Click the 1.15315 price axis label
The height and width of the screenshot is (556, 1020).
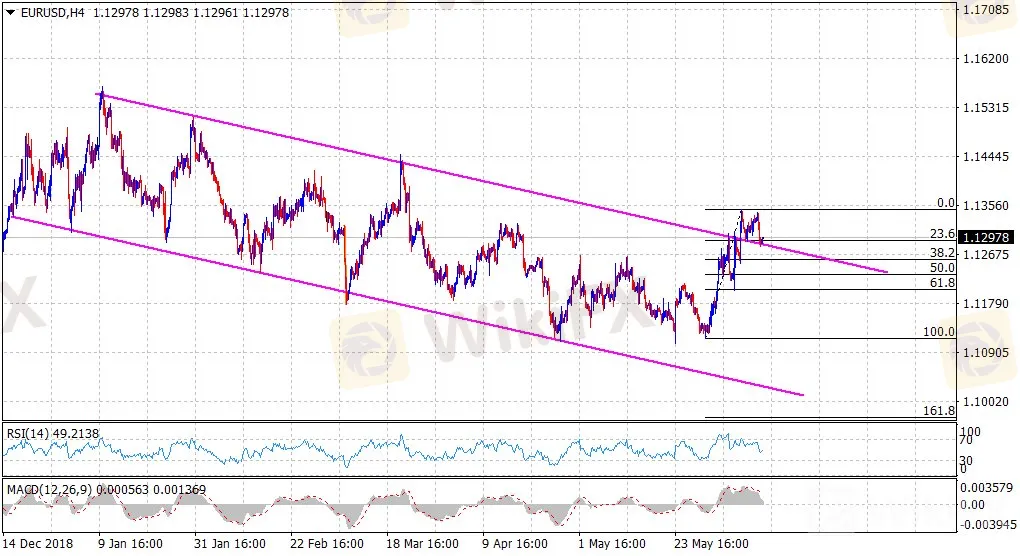pos(986,107)
